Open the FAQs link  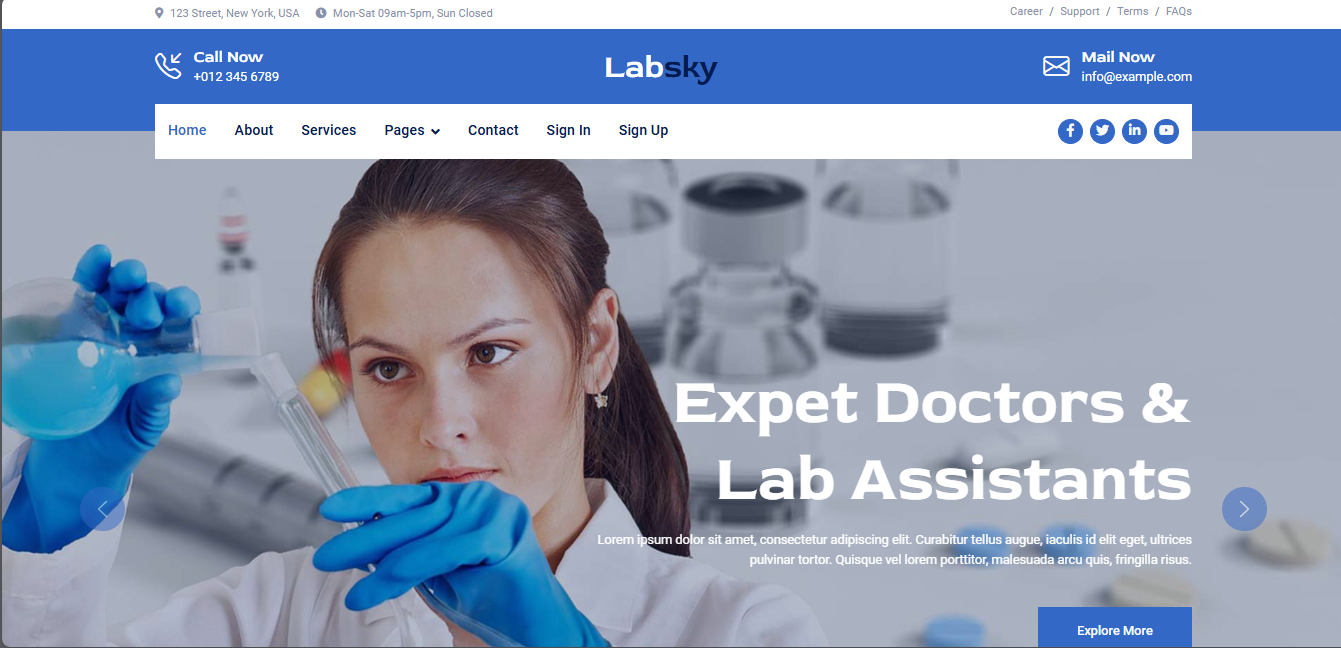coord(1179,12)
